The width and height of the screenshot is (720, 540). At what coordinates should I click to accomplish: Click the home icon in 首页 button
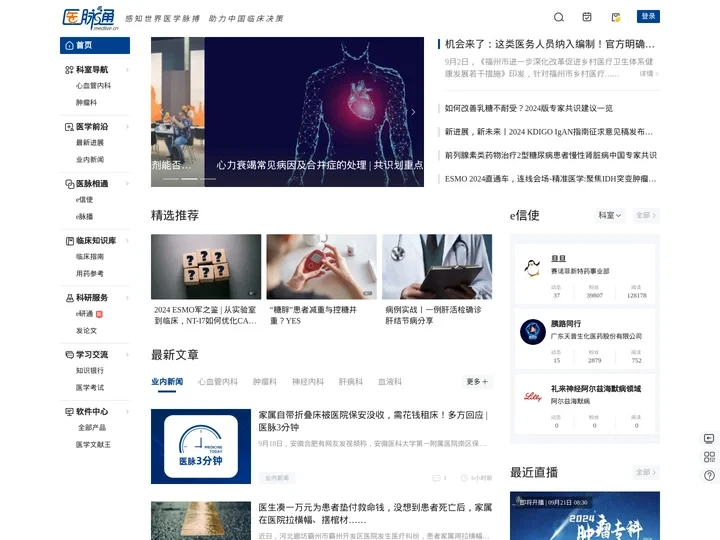point(69,45)
